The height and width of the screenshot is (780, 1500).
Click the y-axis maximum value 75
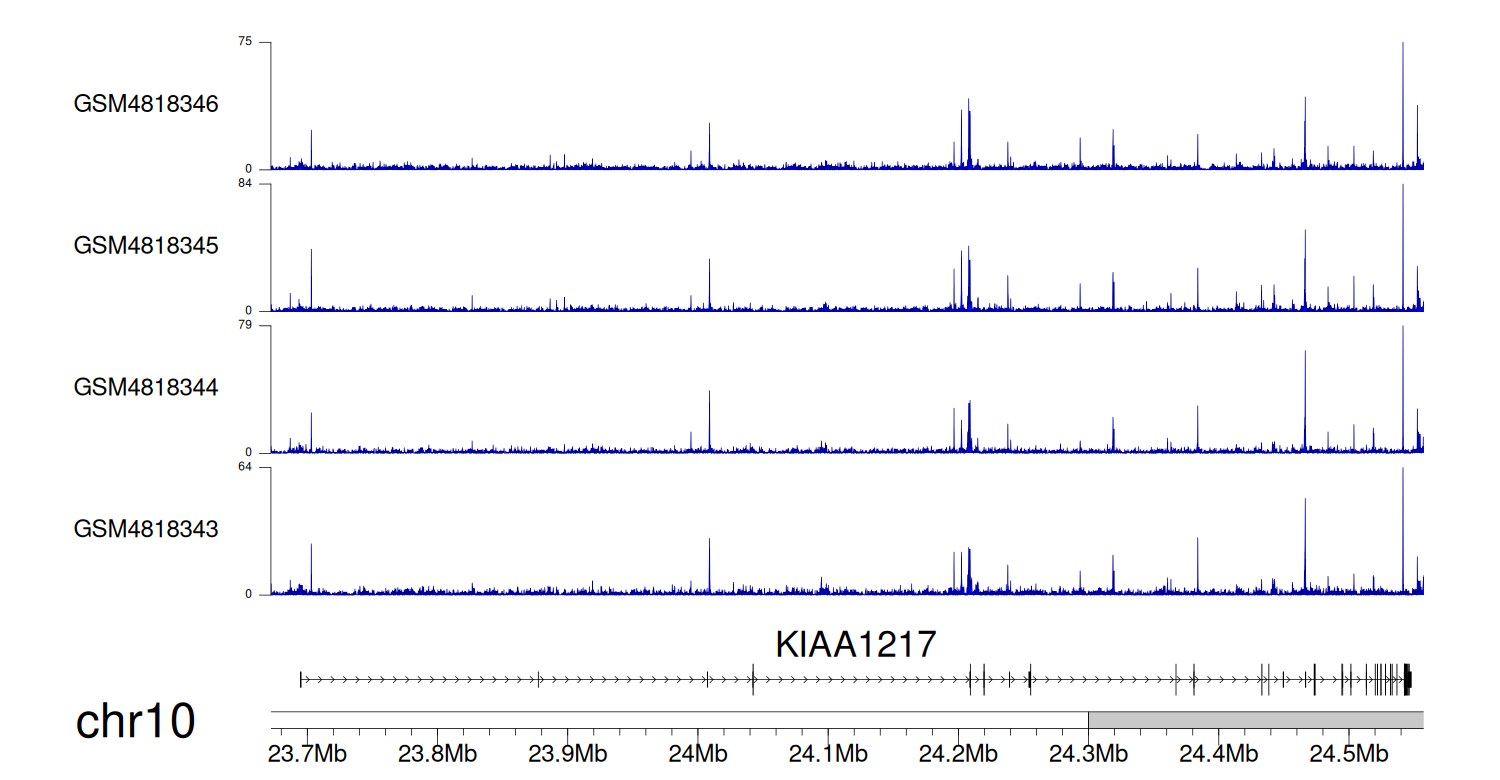245,42
